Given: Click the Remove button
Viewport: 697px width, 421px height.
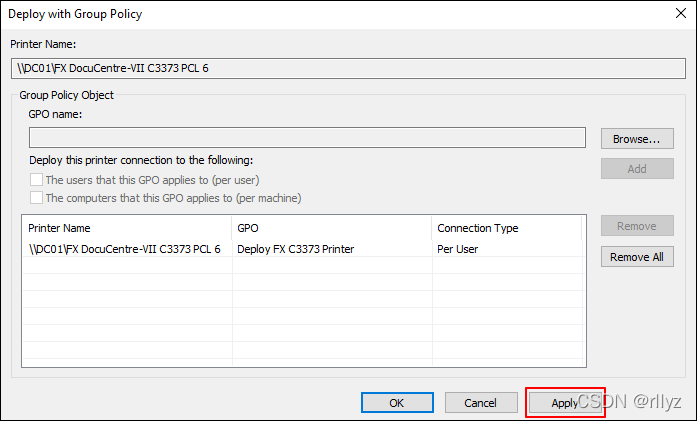Looking at the screenshot, I should pos(637,226).
